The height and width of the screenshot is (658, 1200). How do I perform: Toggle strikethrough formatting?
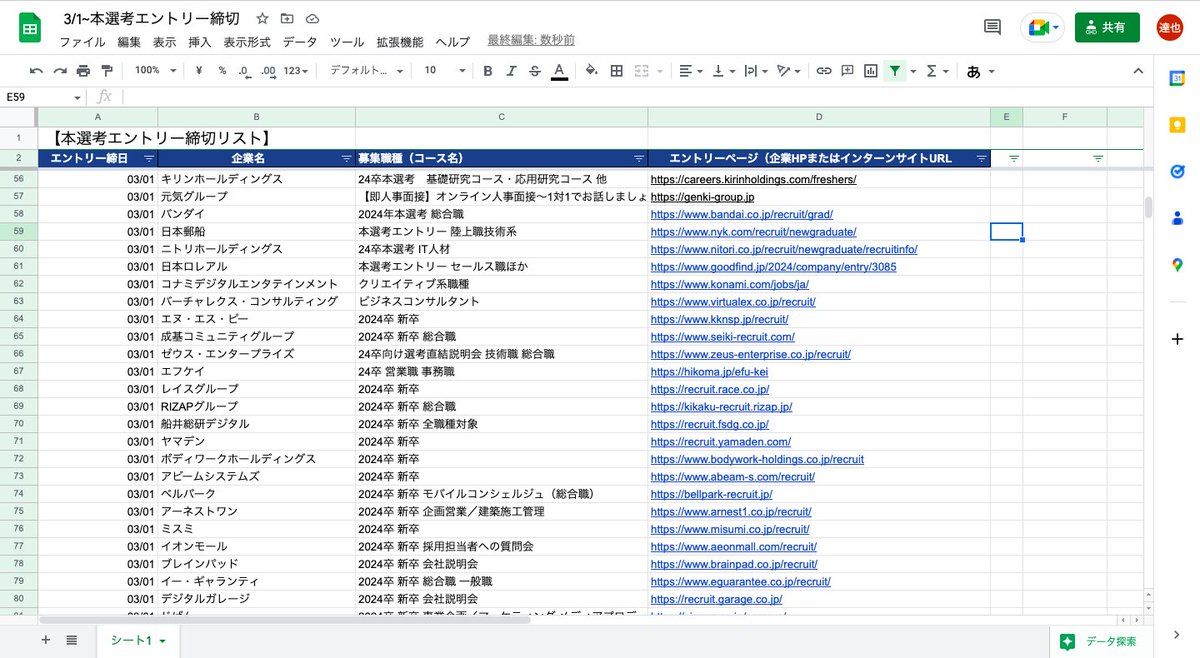[x=535, y=71]
